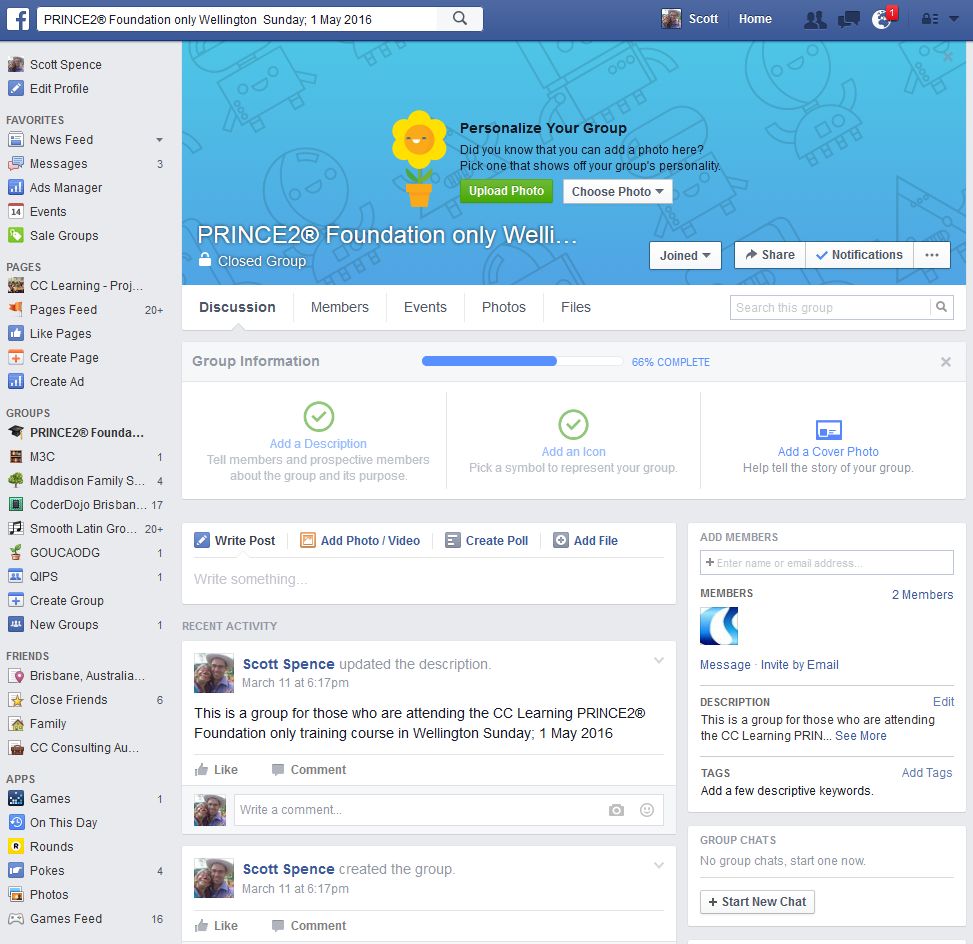Viewport: 973px width, 944px height.
Task: Click the Add Tags link
Action: click(926, 773)
